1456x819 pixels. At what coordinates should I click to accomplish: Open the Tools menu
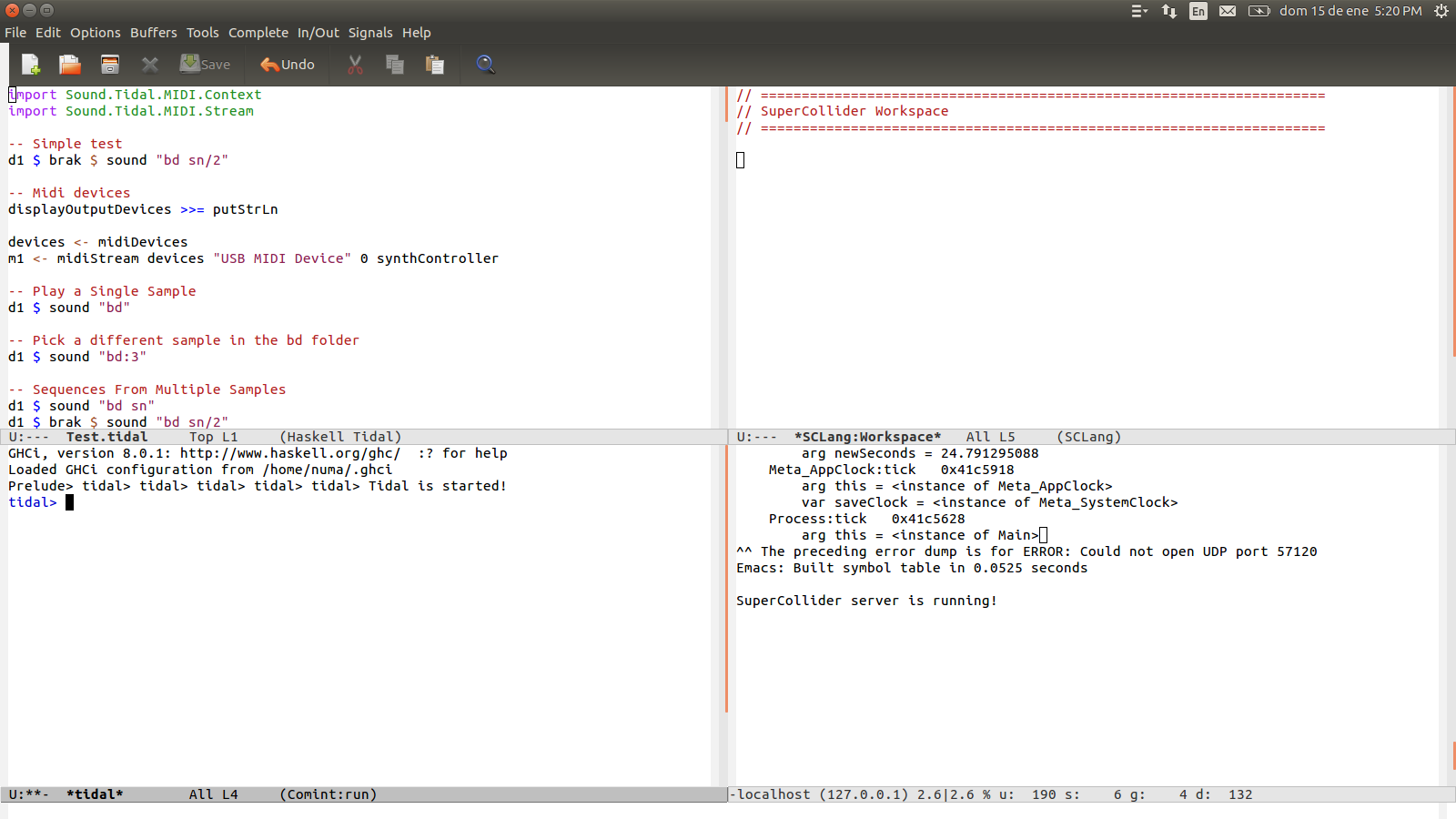(x=203, y=33)
